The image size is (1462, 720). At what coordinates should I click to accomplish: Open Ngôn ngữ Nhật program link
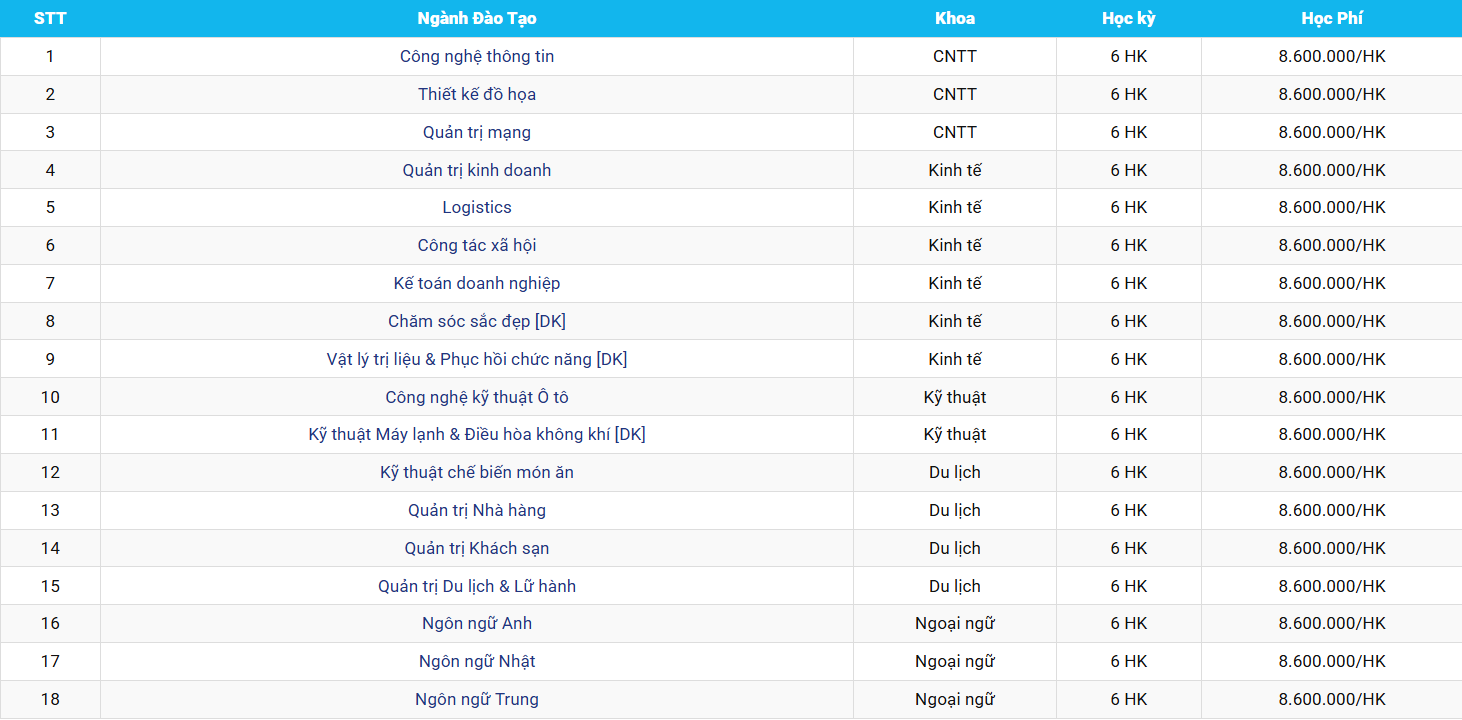(477, 662)
